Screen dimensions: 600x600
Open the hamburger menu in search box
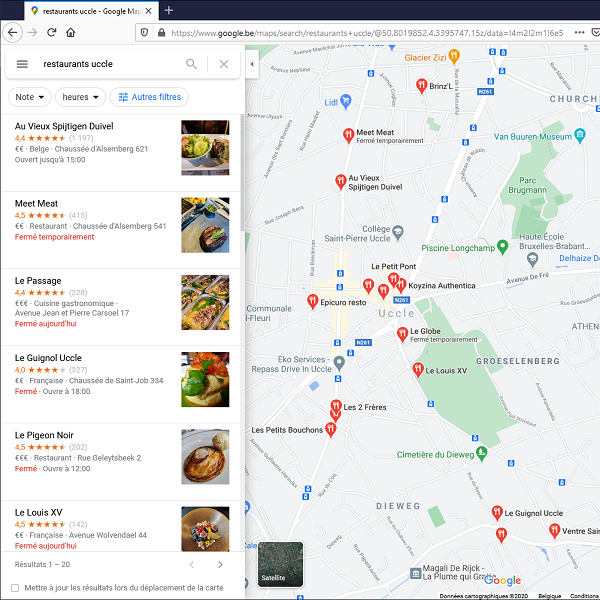coord(22,64)
